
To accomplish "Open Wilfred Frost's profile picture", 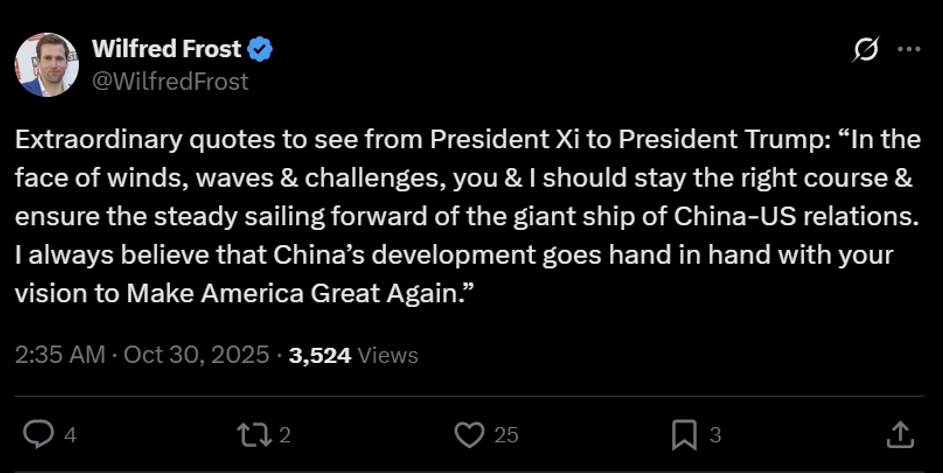I will 46,64.
